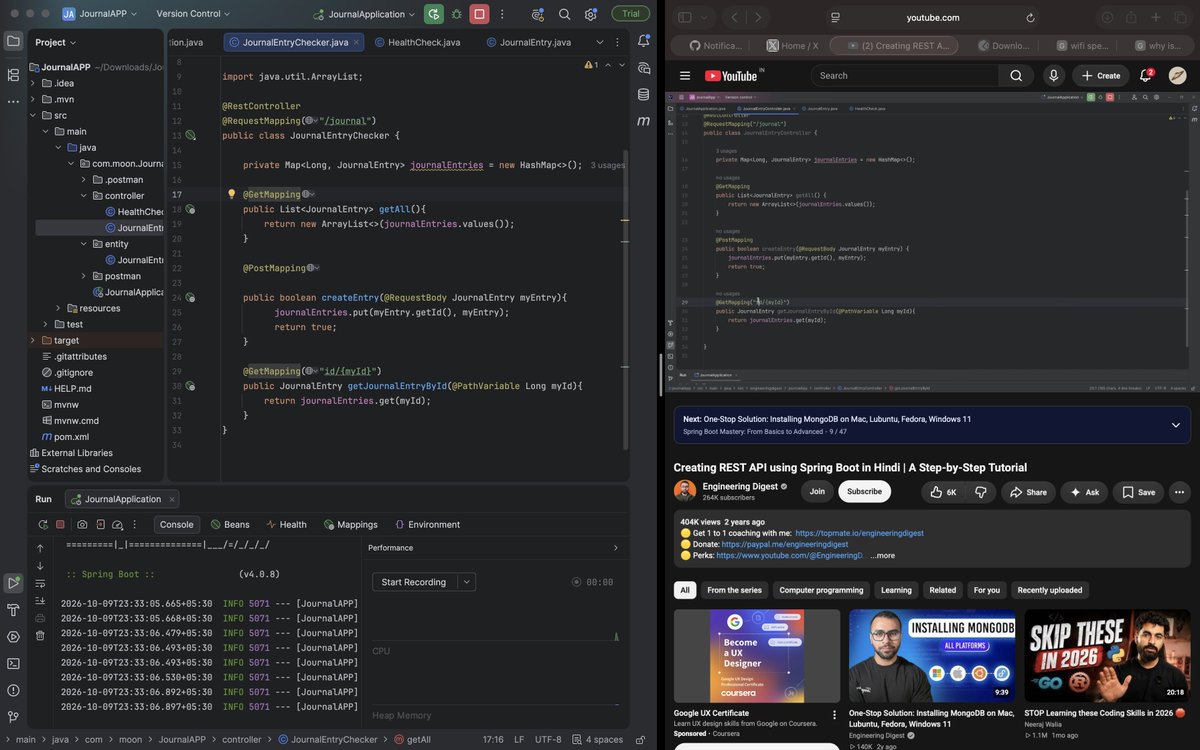Image resolution: width=1200 pixels, height=750 pixels.
Task: Open the Start Recording dropdown arrow
Action: click(x=466, y=582)
